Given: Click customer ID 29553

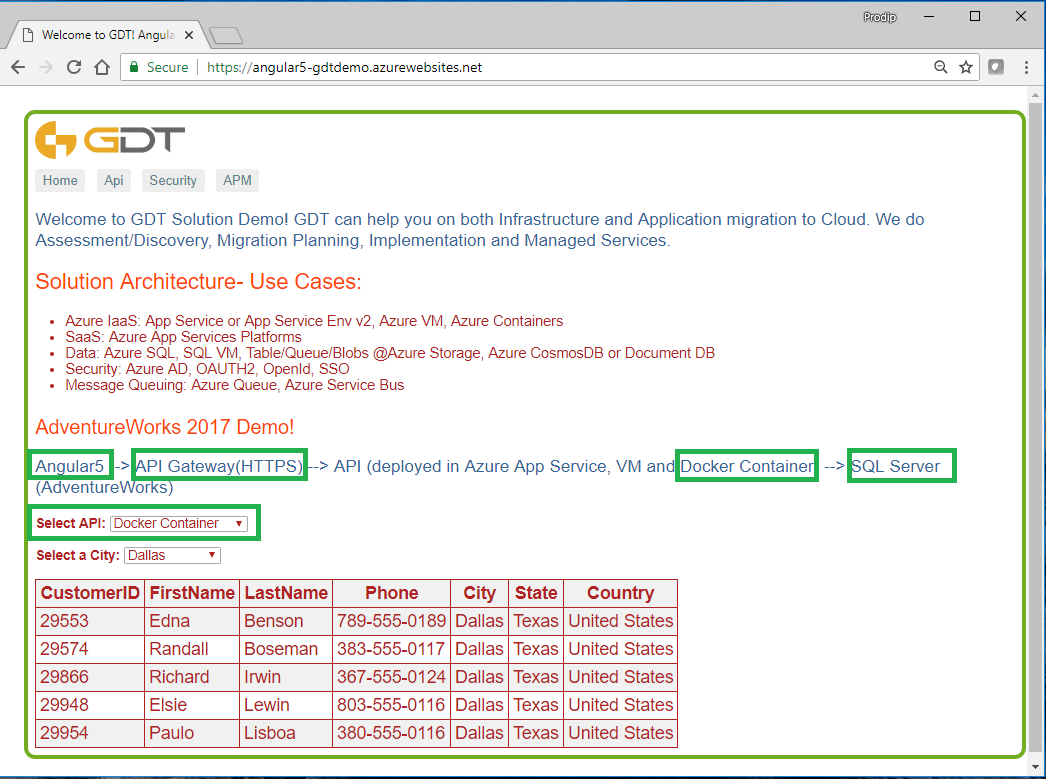Looking at the screenshot, I should pos(64,621).
